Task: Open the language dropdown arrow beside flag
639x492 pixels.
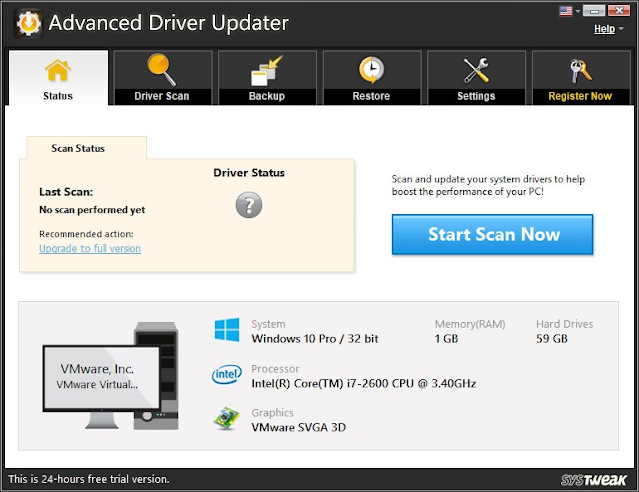Action: coord(577,11)
